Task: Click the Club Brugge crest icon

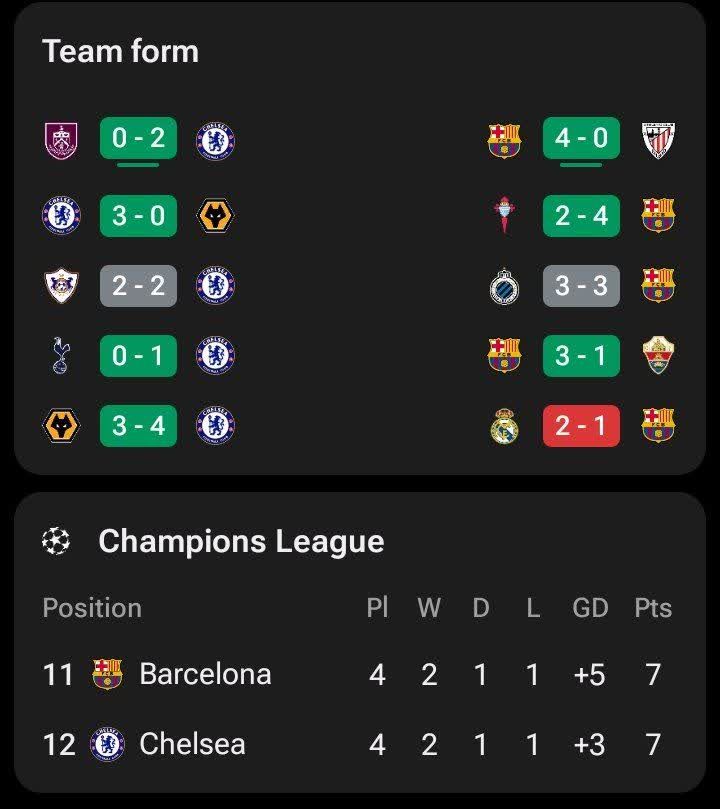Action: click(504, 286)
